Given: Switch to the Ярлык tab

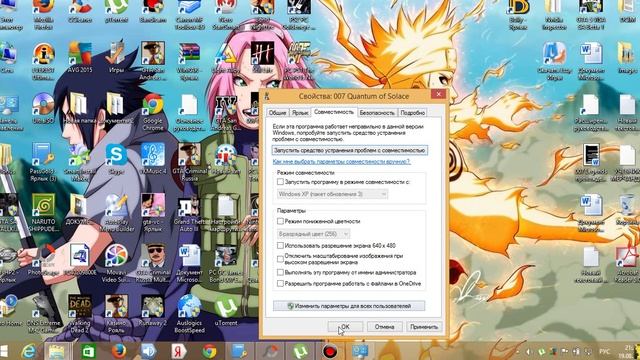Looking at the screenshot, I should pyautogui.click(x=300, y=113).
